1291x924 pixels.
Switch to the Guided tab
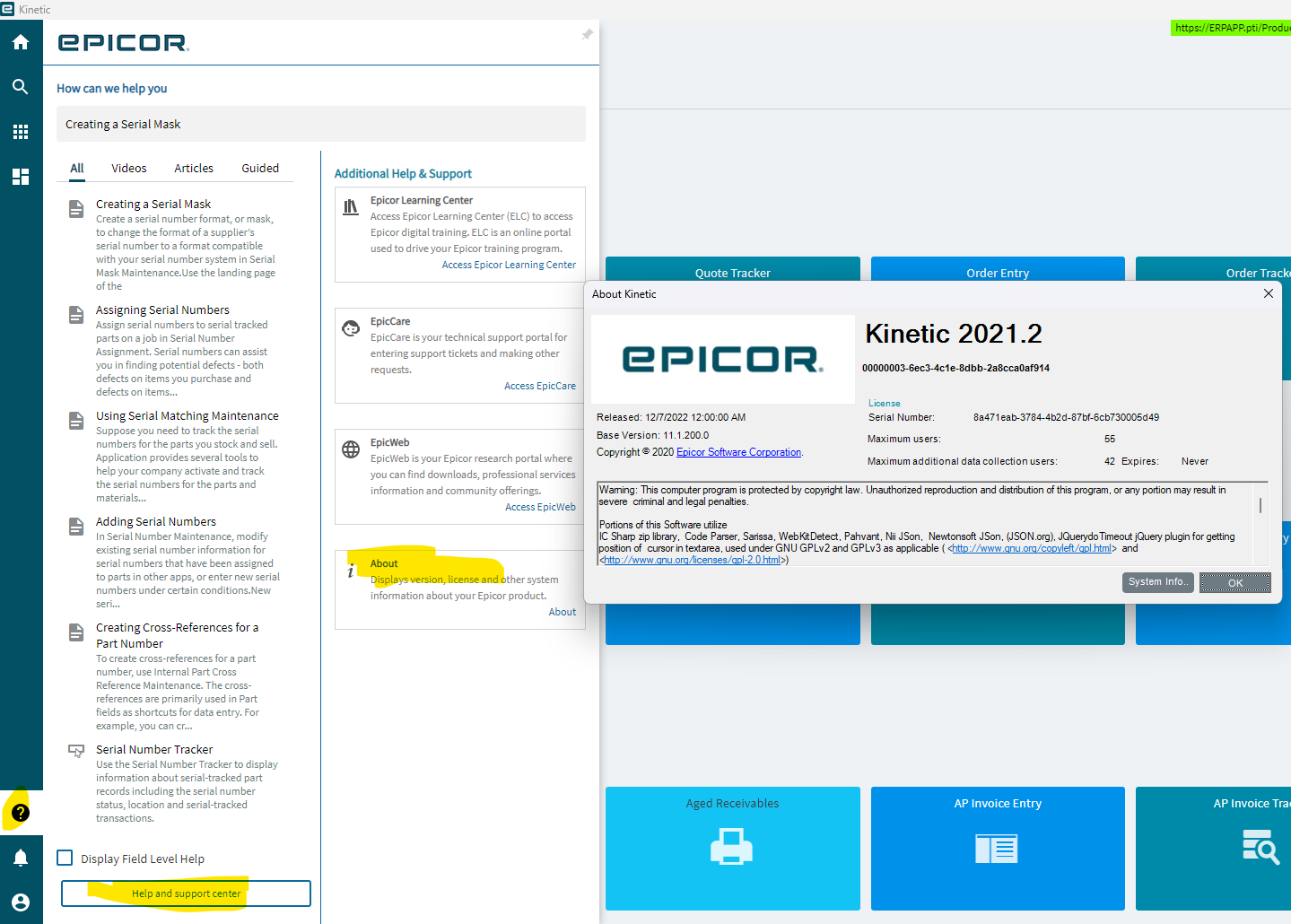(x=260, y=168)
